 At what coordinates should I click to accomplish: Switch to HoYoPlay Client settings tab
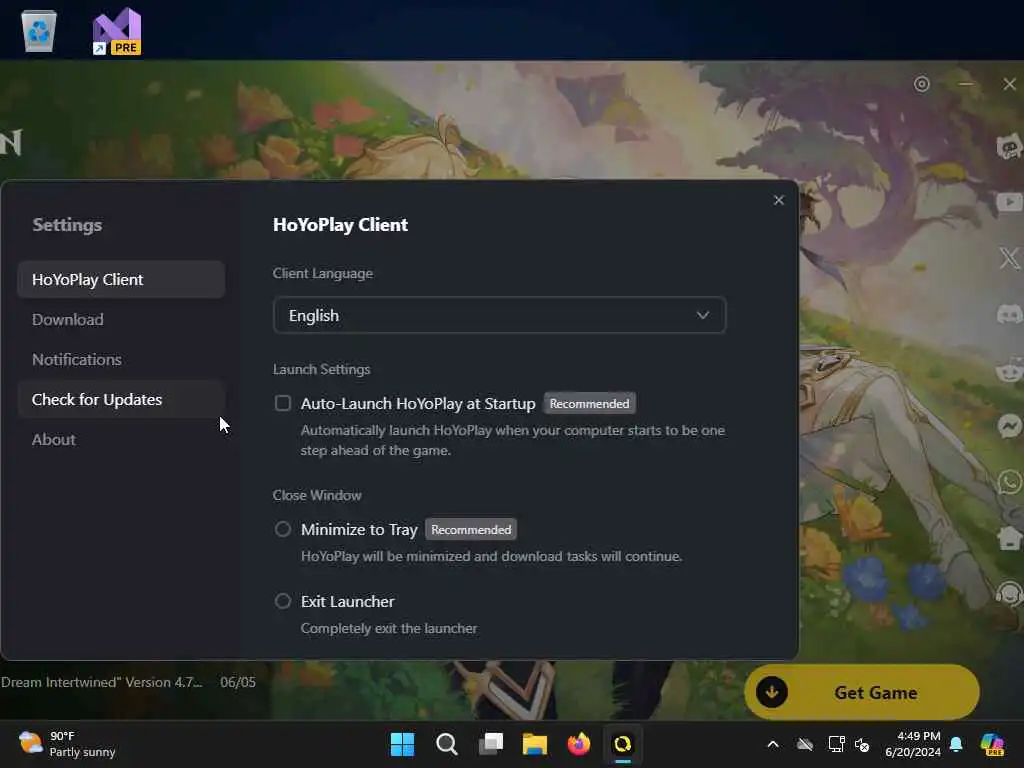pos(121,280)
